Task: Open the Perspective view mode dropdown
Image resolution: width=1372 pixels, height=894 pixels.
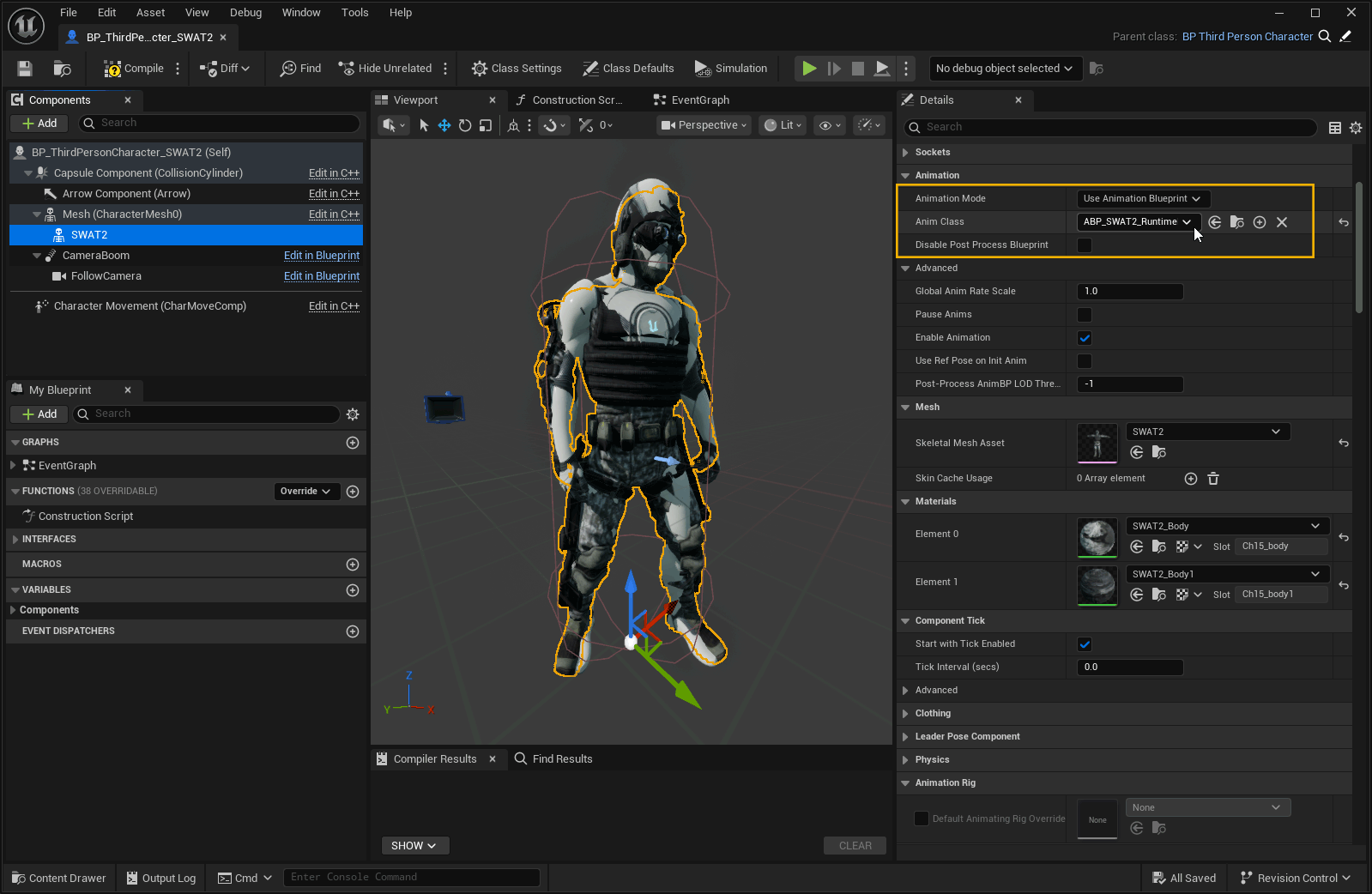Action: coord(704,125)
